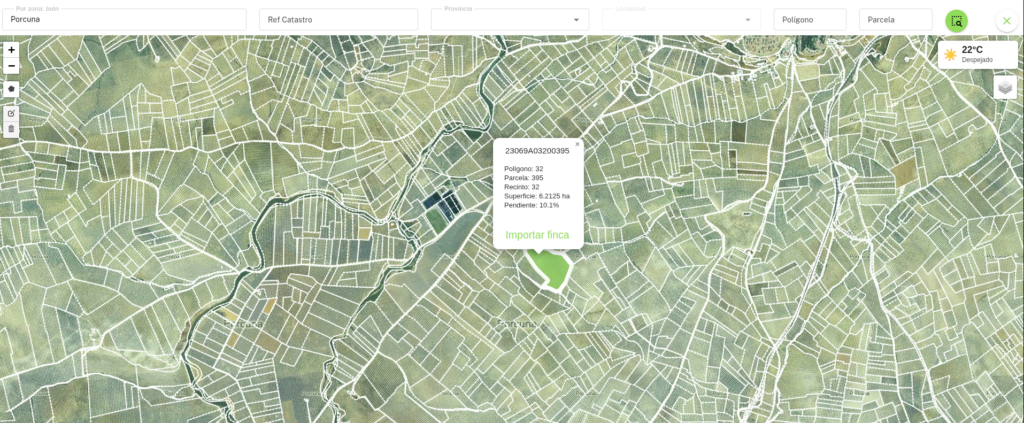
Task: Open the Localidad dropdown
Action: [x=681, y=20]
